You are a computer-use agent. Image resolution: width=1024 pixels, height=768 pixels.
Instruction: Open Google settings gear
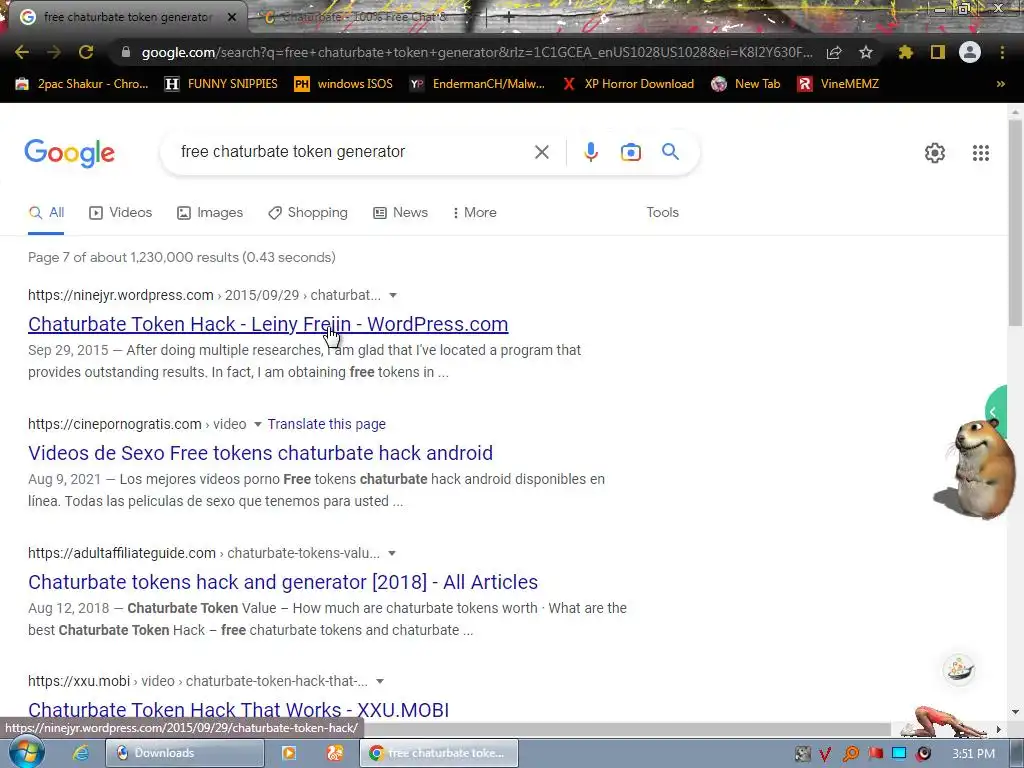coord(935,153)
